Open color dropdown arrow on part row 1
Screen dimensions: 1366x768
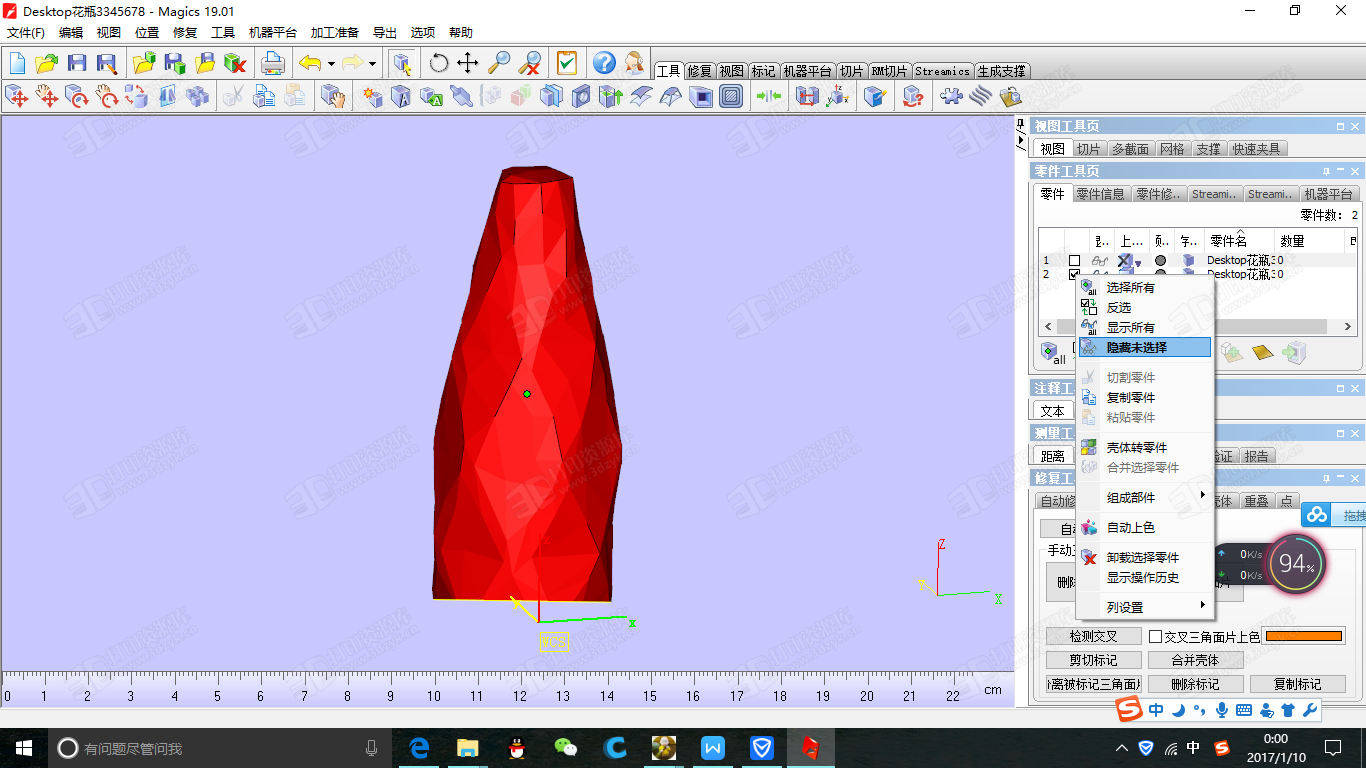pos(1138,262)
